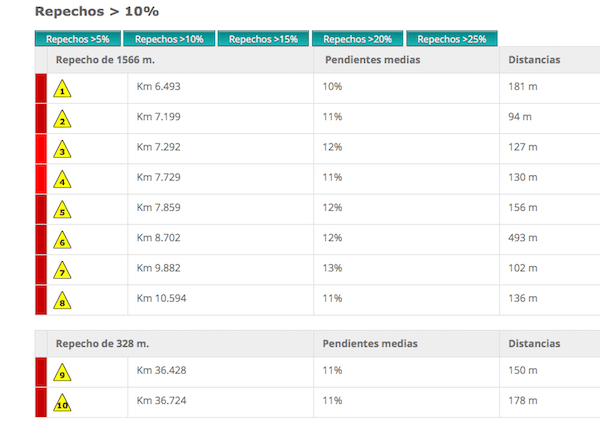This screenshot has height=438, width=600.
Task: Select the Km 8.702 row entry
Action: pyautogui.click(x=158, y=238)
